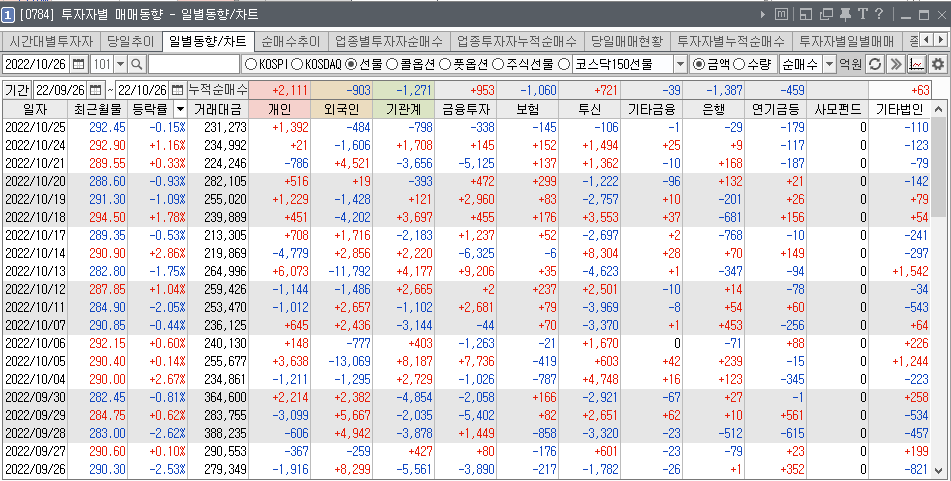951x481 pixels.
Task: Click the empty search input field
Action: [193, 64]
